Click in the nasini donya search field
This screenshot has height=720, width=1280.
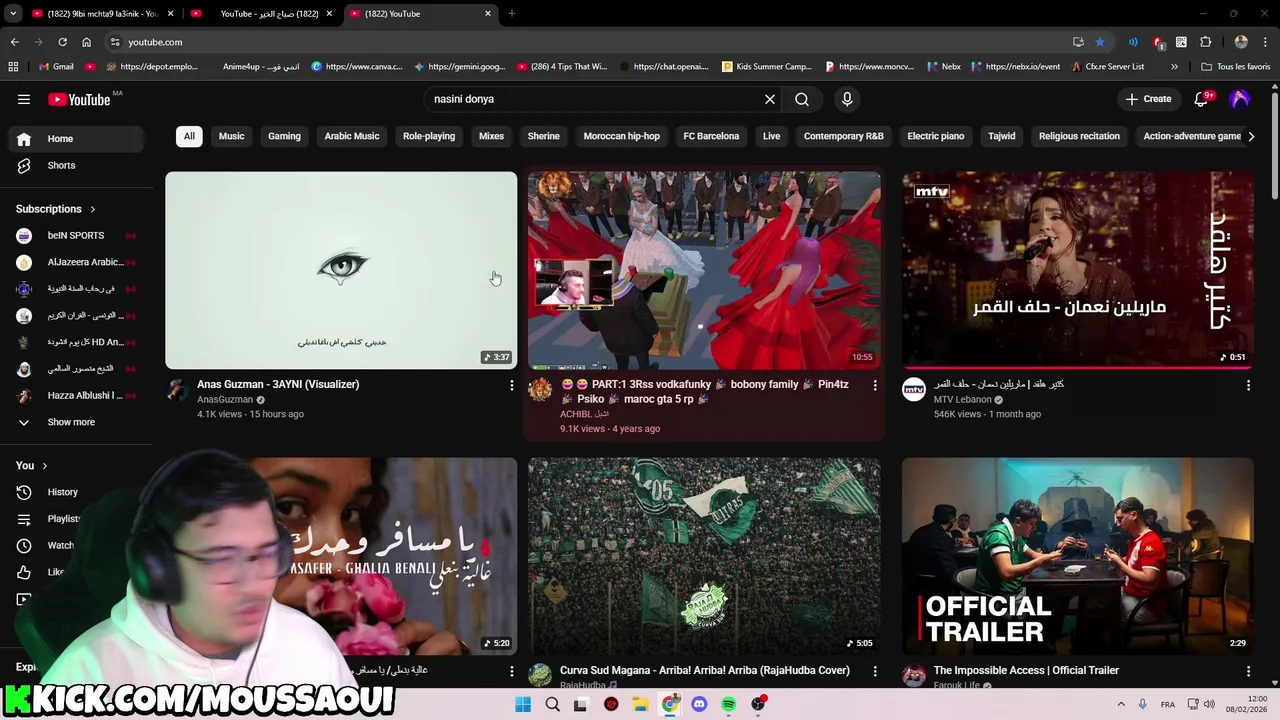(x=594, y=99)
